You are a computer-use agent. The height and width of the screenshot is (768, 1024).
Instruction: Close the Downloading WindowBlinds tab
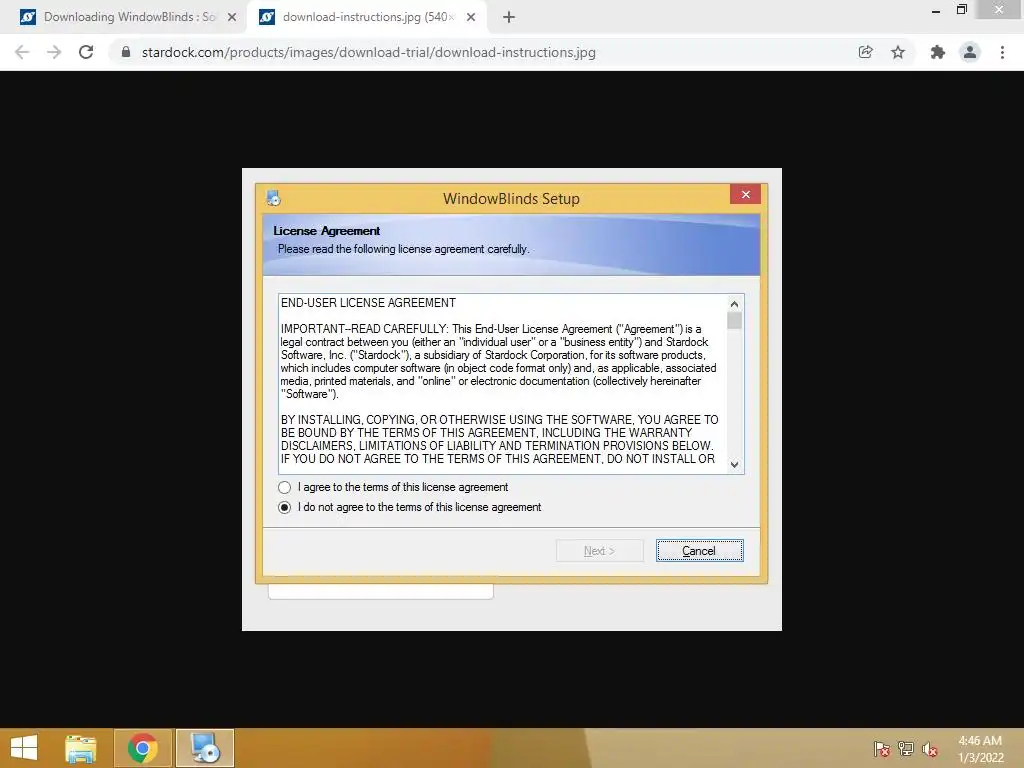coord(232,18)
